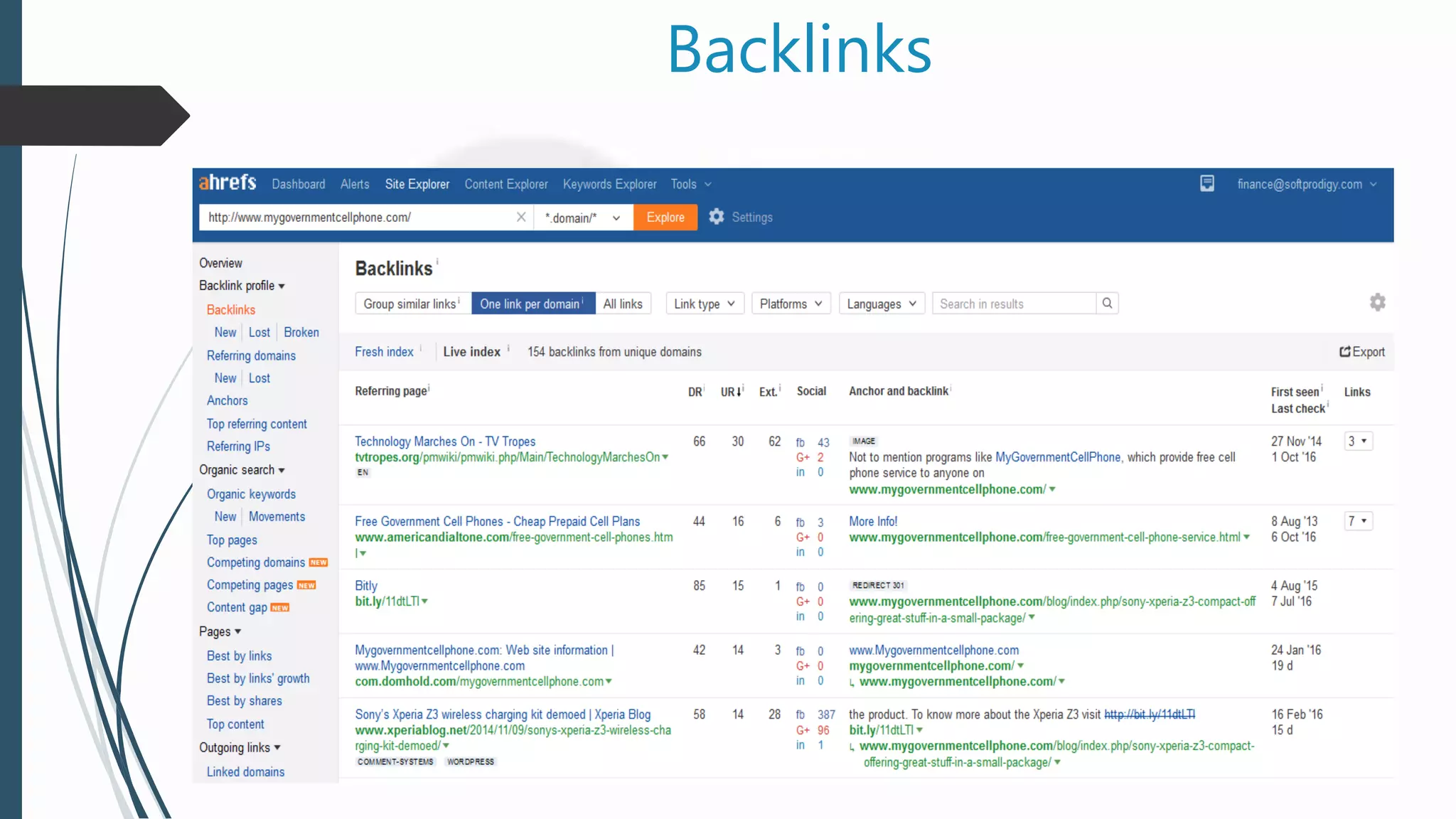The height and width of the screenshot is (819, 1456).
Task: Click the G+ count in Xperia Blog row
Action: pyautogui.click(x=823, y=730)
